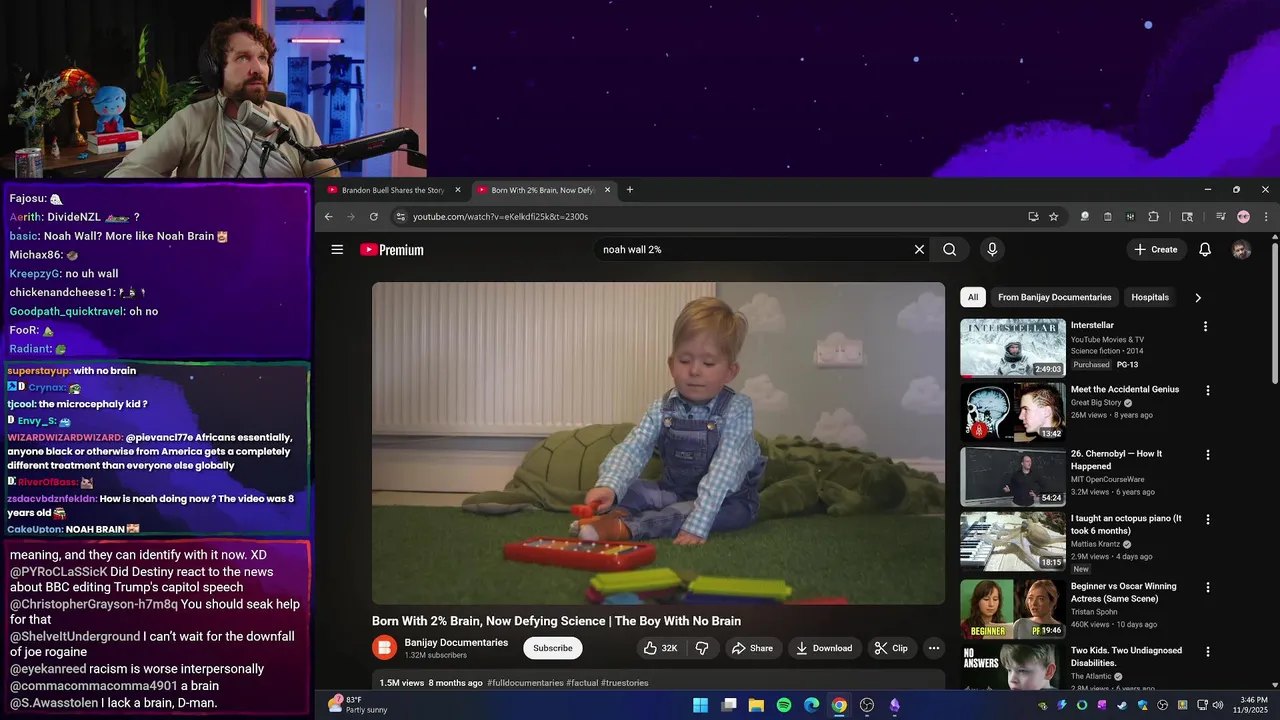Open the Chrome profile avatar

(1243, 216)
